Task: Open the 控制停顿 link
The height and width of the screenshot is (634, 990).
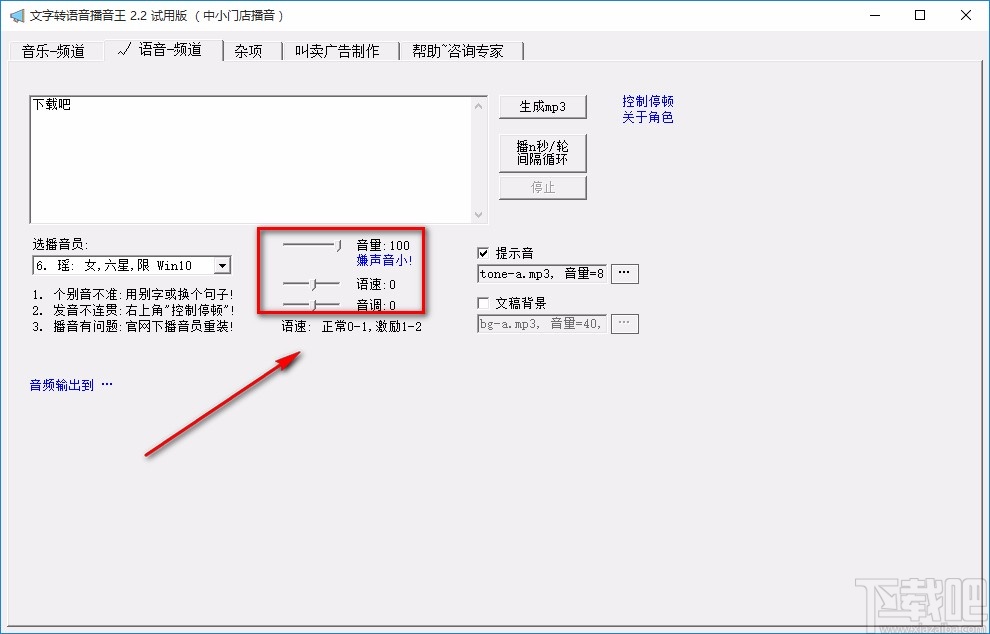Action: tap(649, 100)
